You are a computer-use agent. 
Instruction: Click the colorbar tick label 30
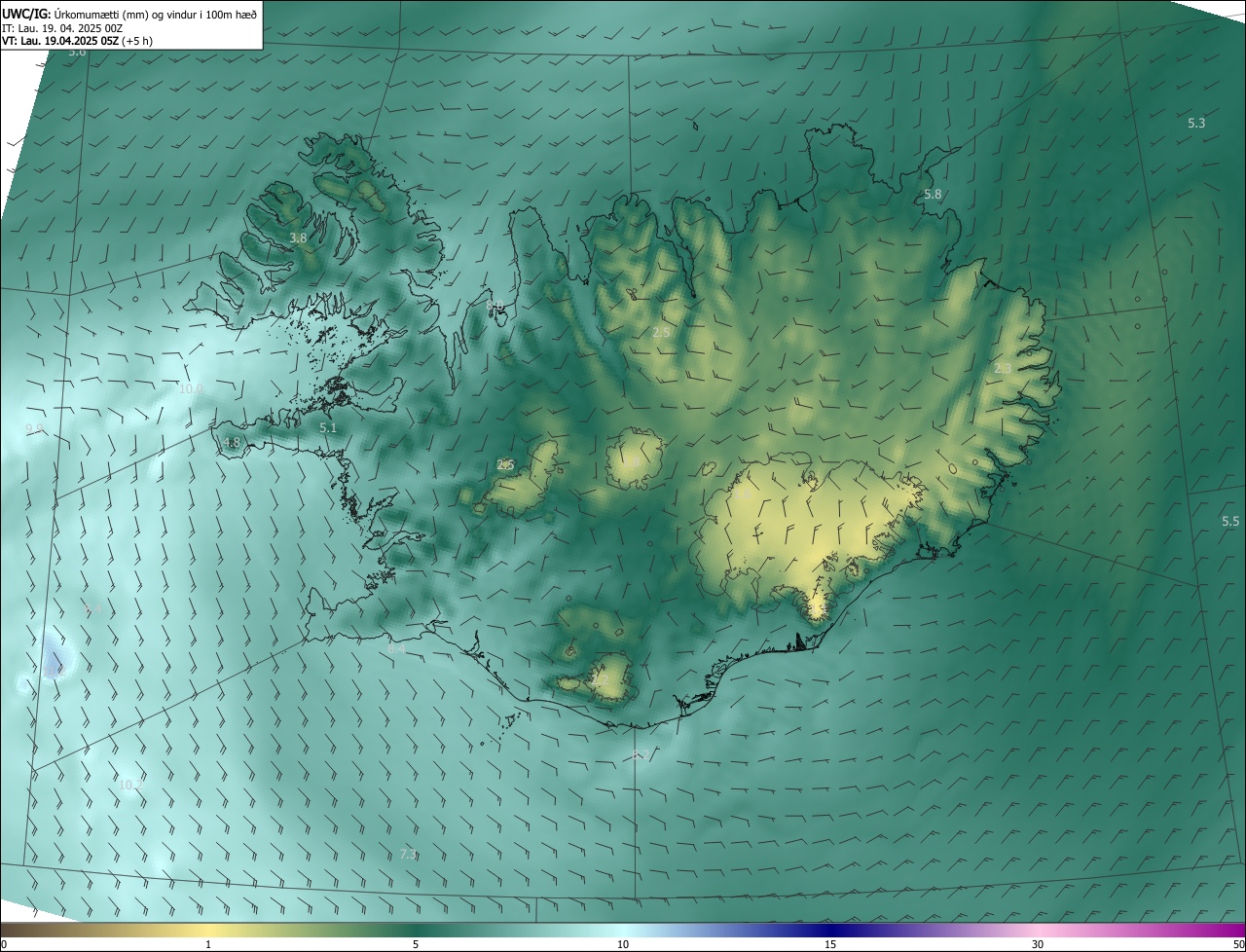[x=1038, y=944]
